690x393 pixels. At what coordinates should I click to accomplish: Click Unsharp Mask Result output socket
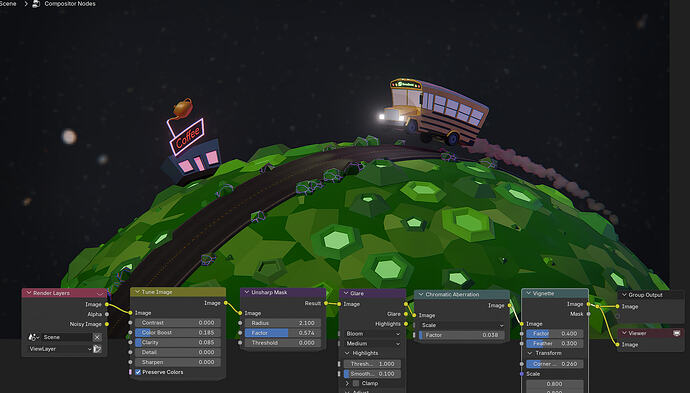(x=326, y=303)
